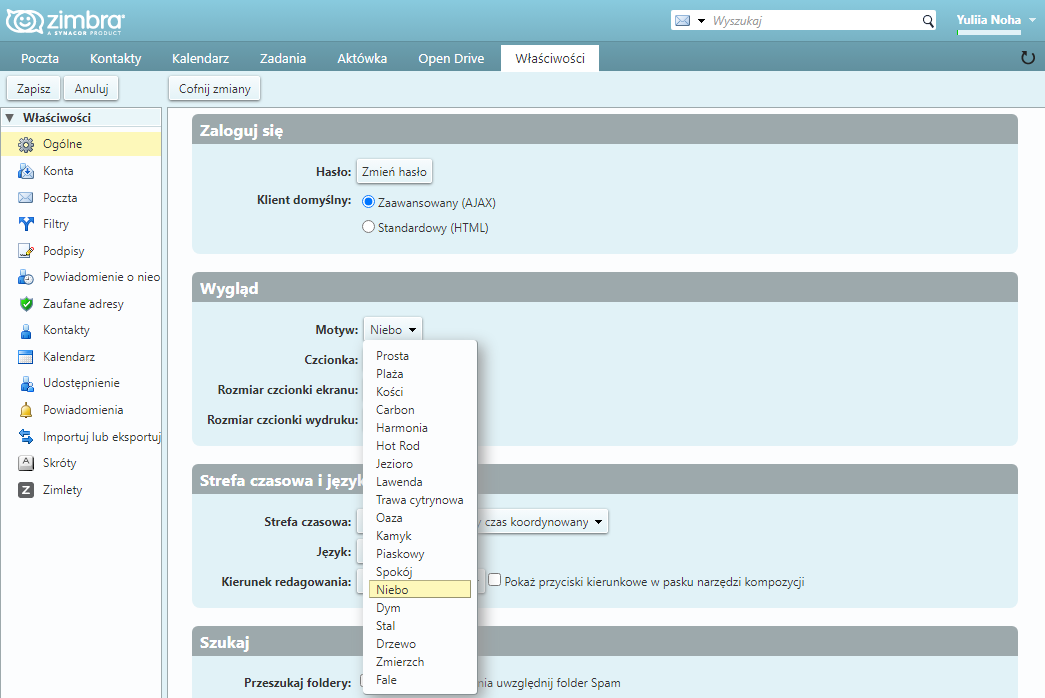Select Standardowy (HTML) radio button
This screenshot has width=1045, height=698.
click(x=368, y=227)
